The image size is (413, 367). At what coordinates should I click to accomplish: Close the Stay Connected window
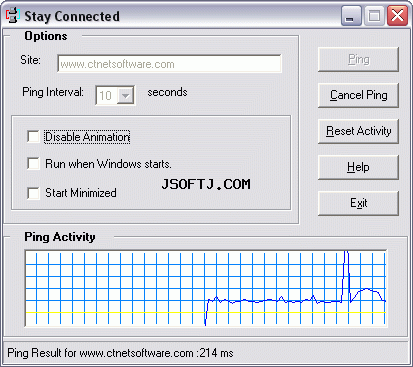(397, 16)
